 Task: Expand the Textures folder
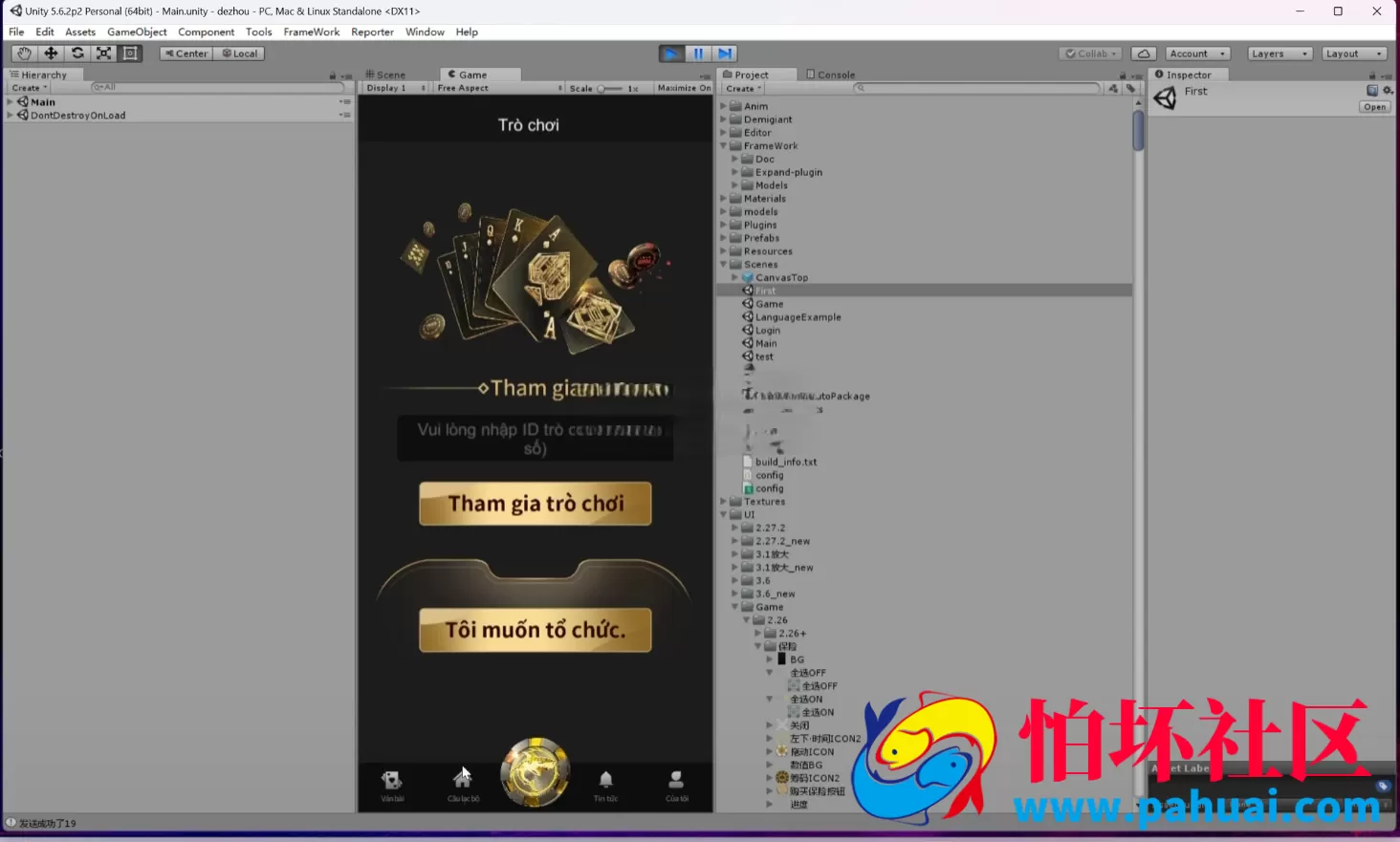click(723, 501)
